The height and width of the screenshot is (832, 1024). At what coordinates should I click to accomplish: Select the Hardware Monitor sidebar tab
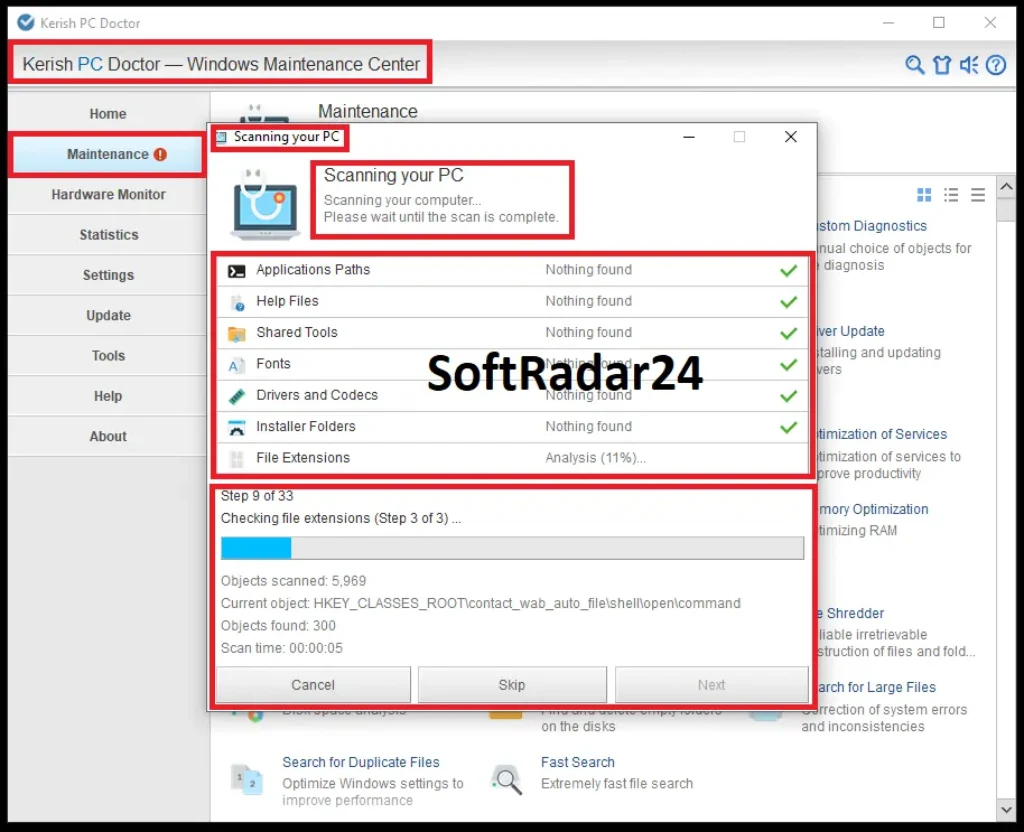coord(108,195)
